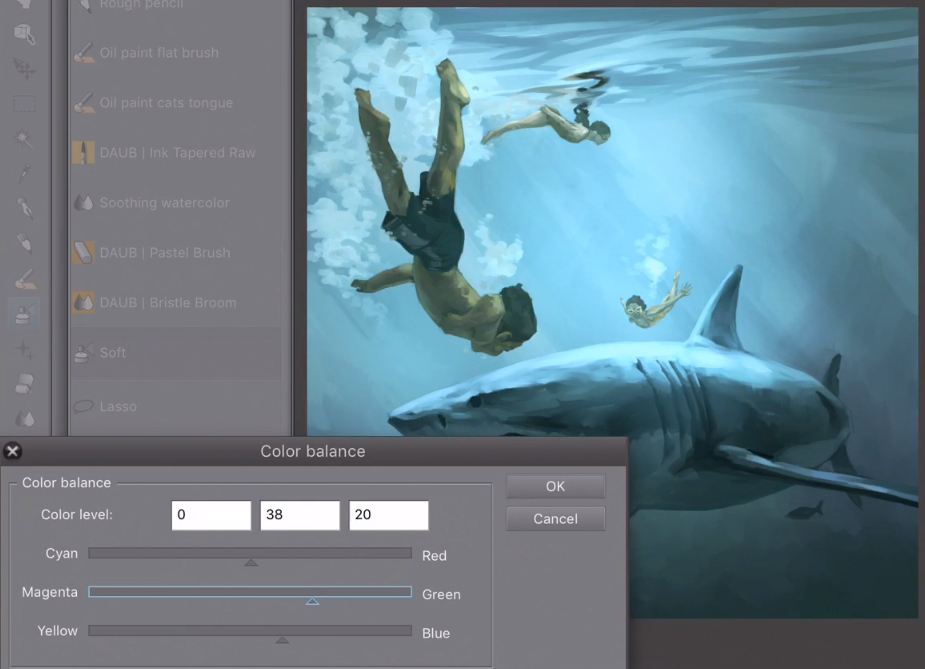Image resolution: width=925 pixels, height=669 pixels.
Task: Select the Operation object tool cube icon
Action: pos(25,34)
